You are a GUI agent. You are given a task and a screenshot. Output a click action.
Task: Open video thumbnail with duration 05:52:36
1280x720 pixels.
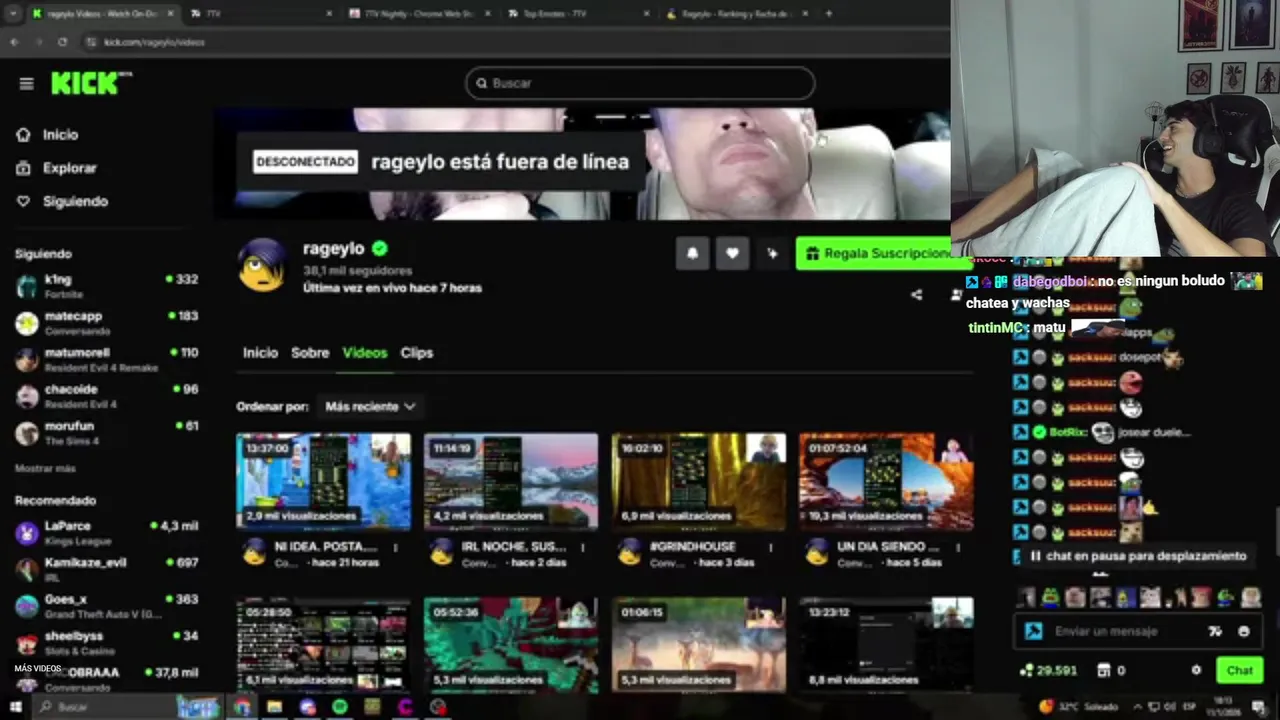click(511, 645)
